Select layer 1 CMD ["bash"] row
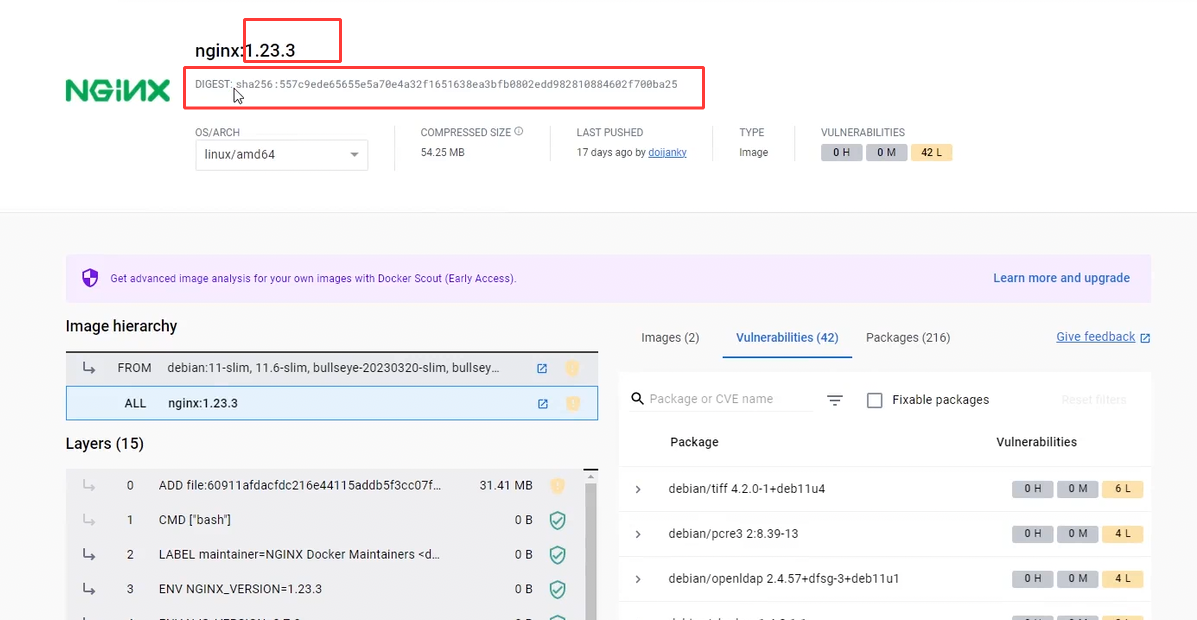The width and height of the screenshot is (1197, 620). [325, 520]
